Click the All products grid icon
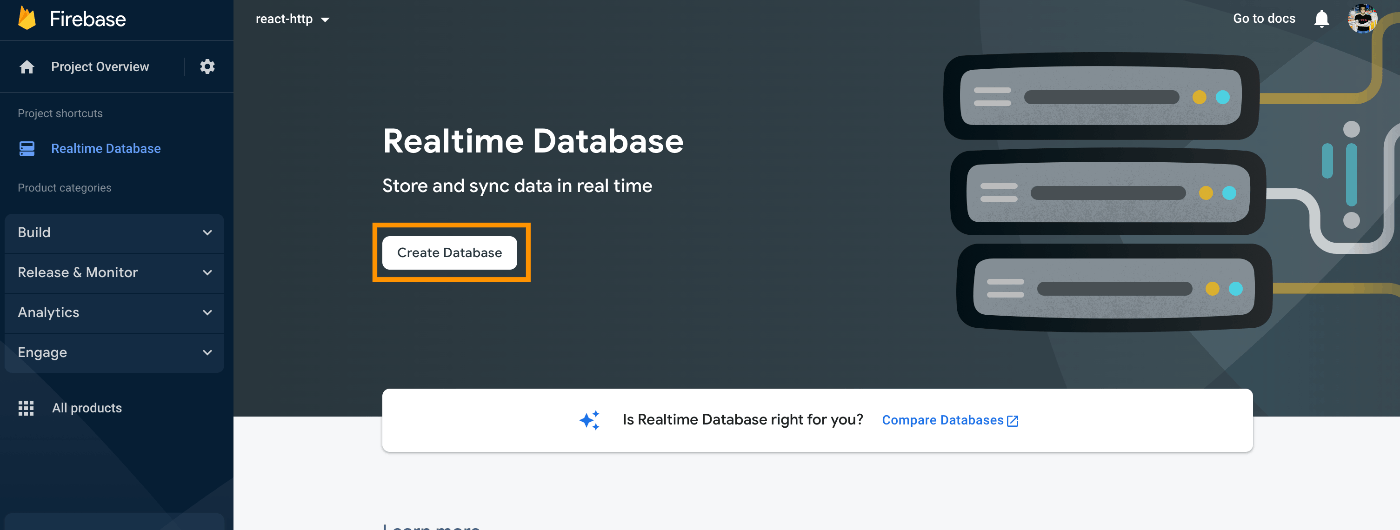The height and width of the screenshot is (530, 1400). 27,408
